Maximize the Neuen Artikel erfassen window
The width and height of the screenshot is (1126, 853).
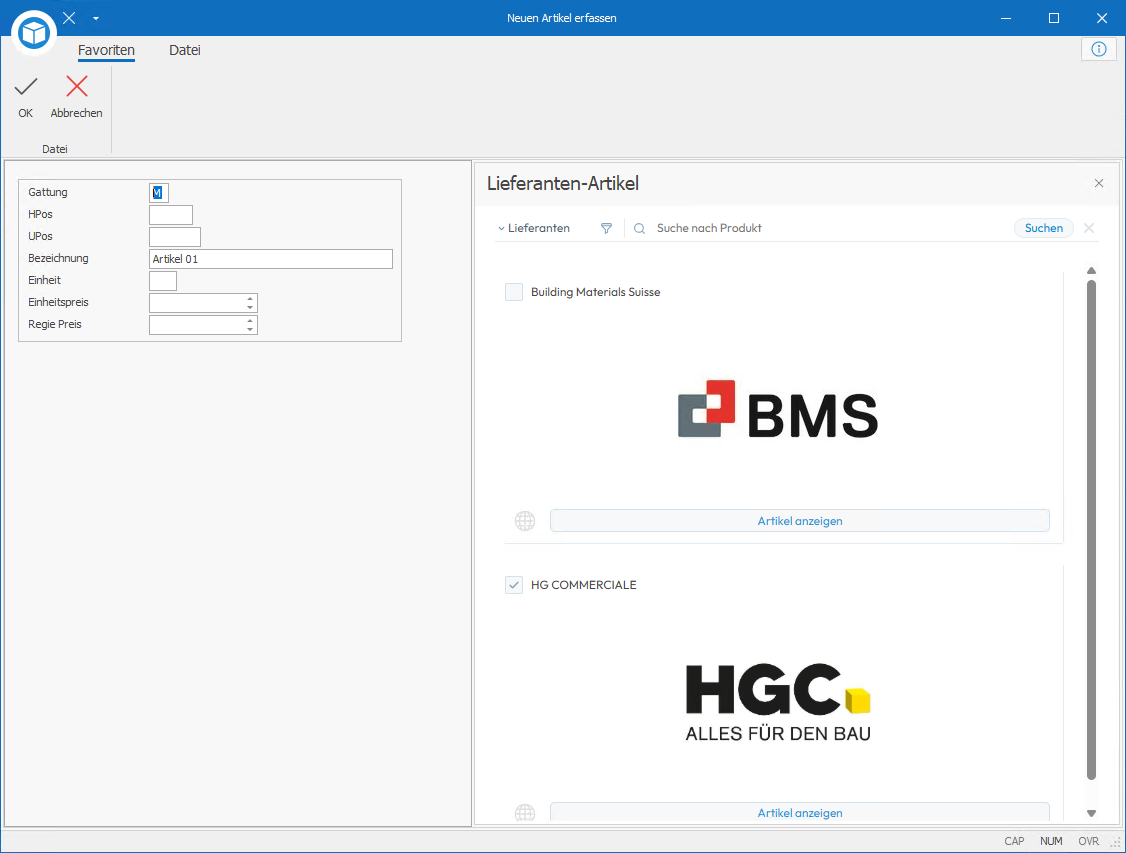point(1053,18)
